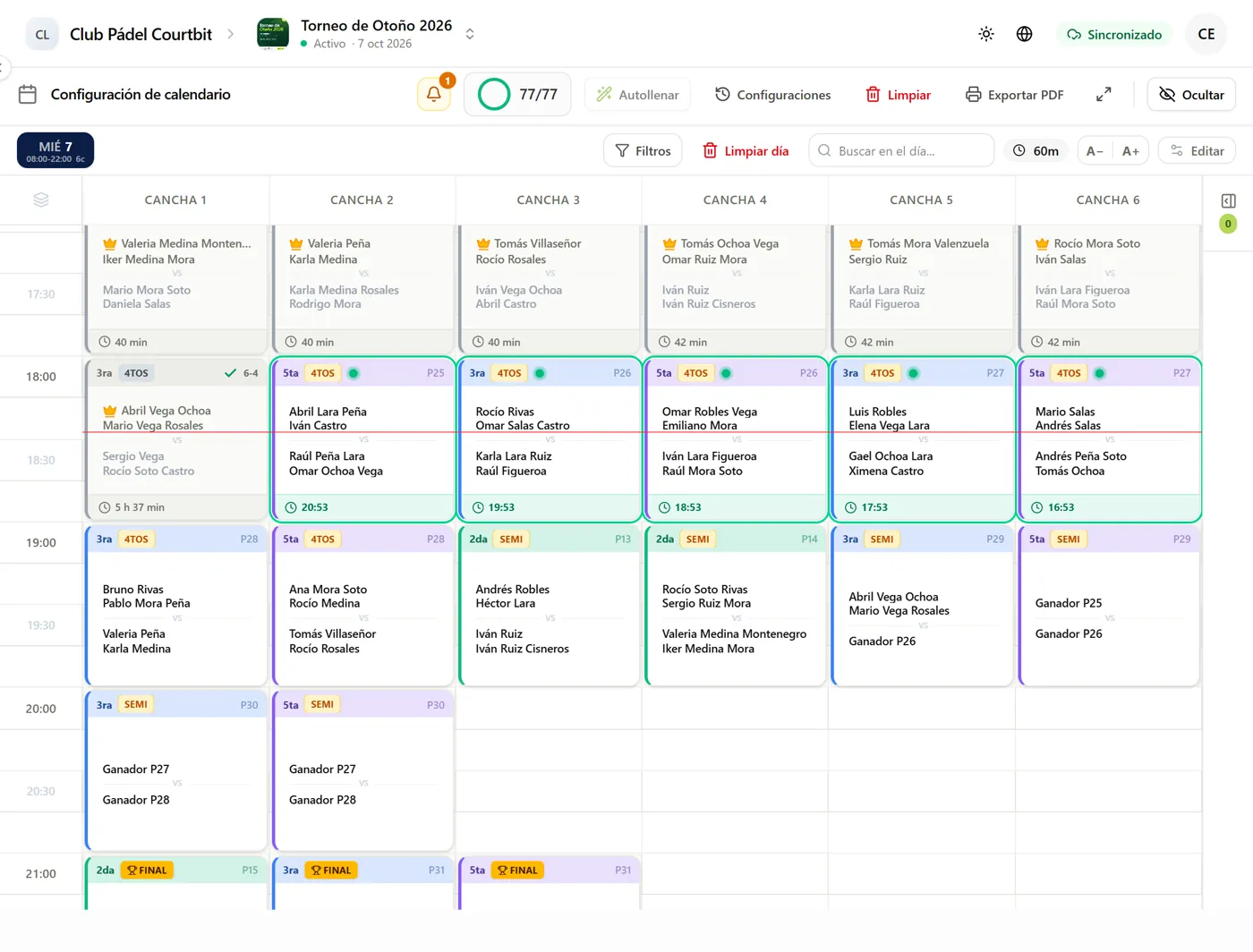Viewport: 1253px width, 952px height.
Task: Click the CANCHA 6 column header
Action: pyautogui.click(x=1108, y=200)
